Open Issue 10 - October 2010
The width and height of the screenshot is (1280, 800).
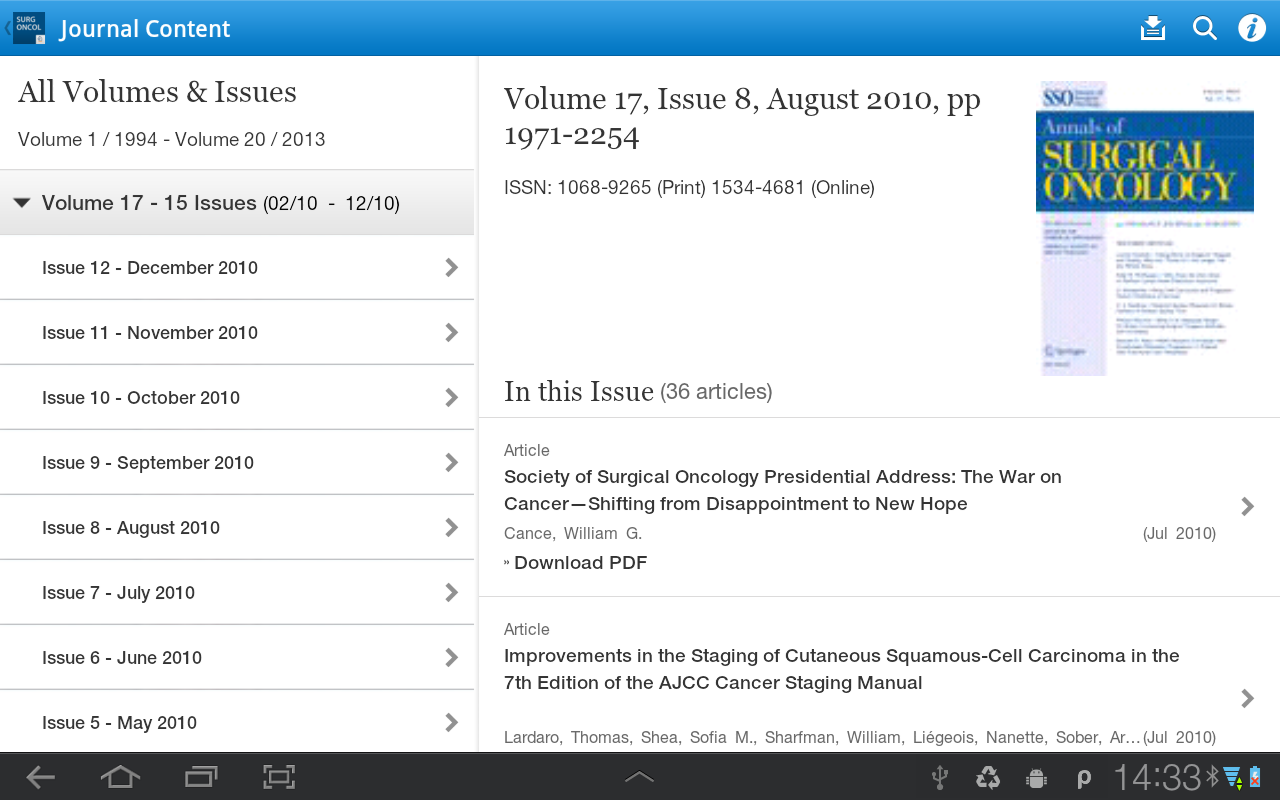pyautogui.click(x=237, y=397)
